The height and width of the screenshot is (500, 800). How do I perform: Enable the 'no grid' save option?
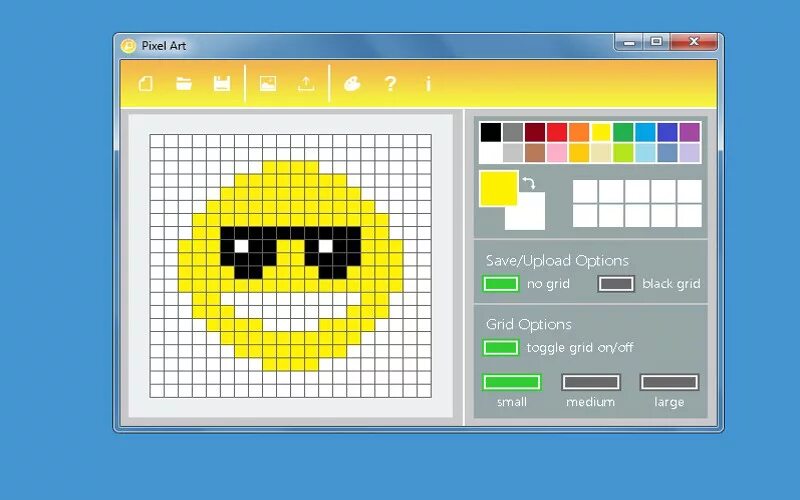pos(501,284)
